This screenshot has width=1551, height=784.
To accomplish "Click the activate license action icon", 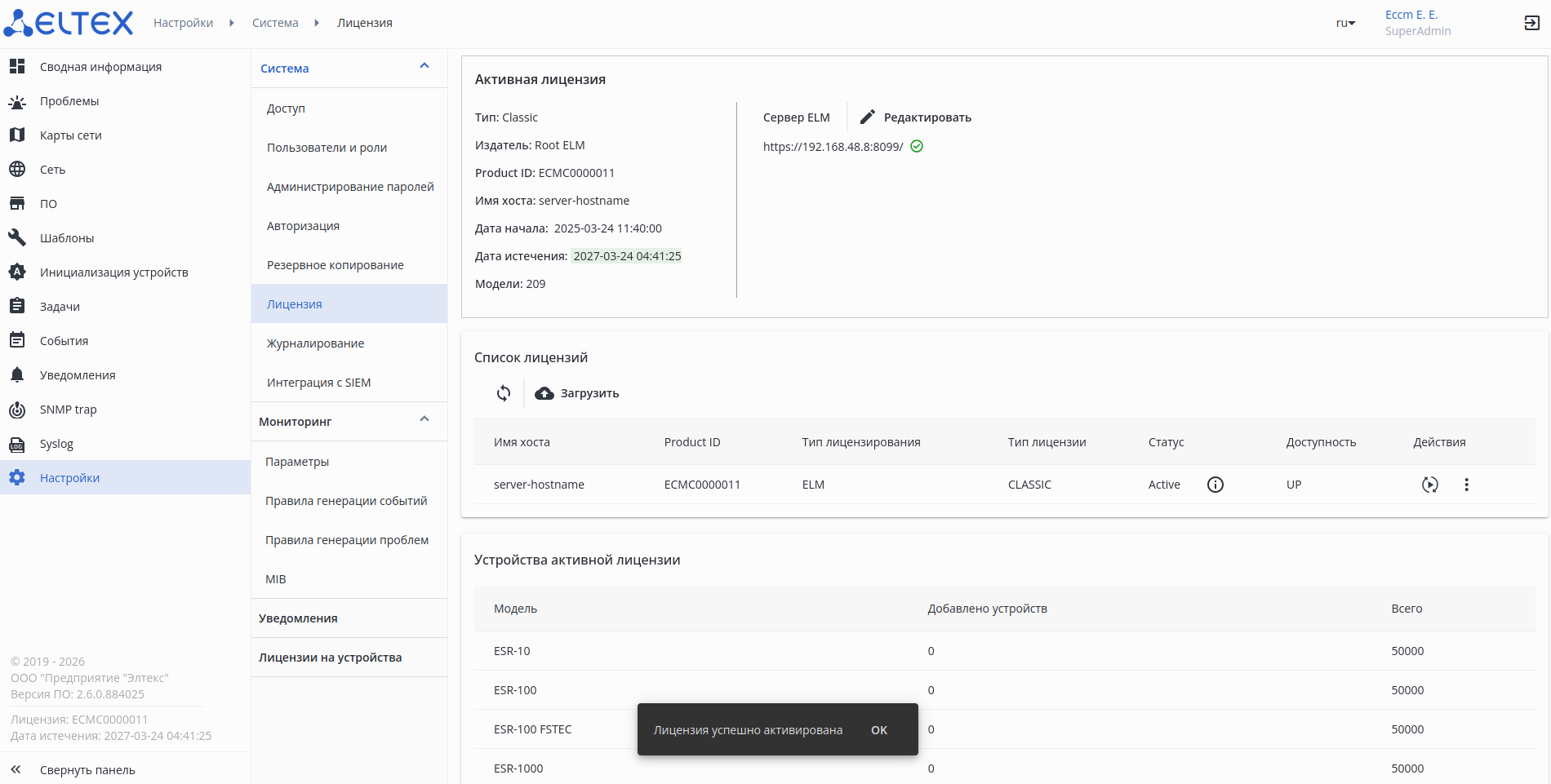I will tap(1429, 485).
